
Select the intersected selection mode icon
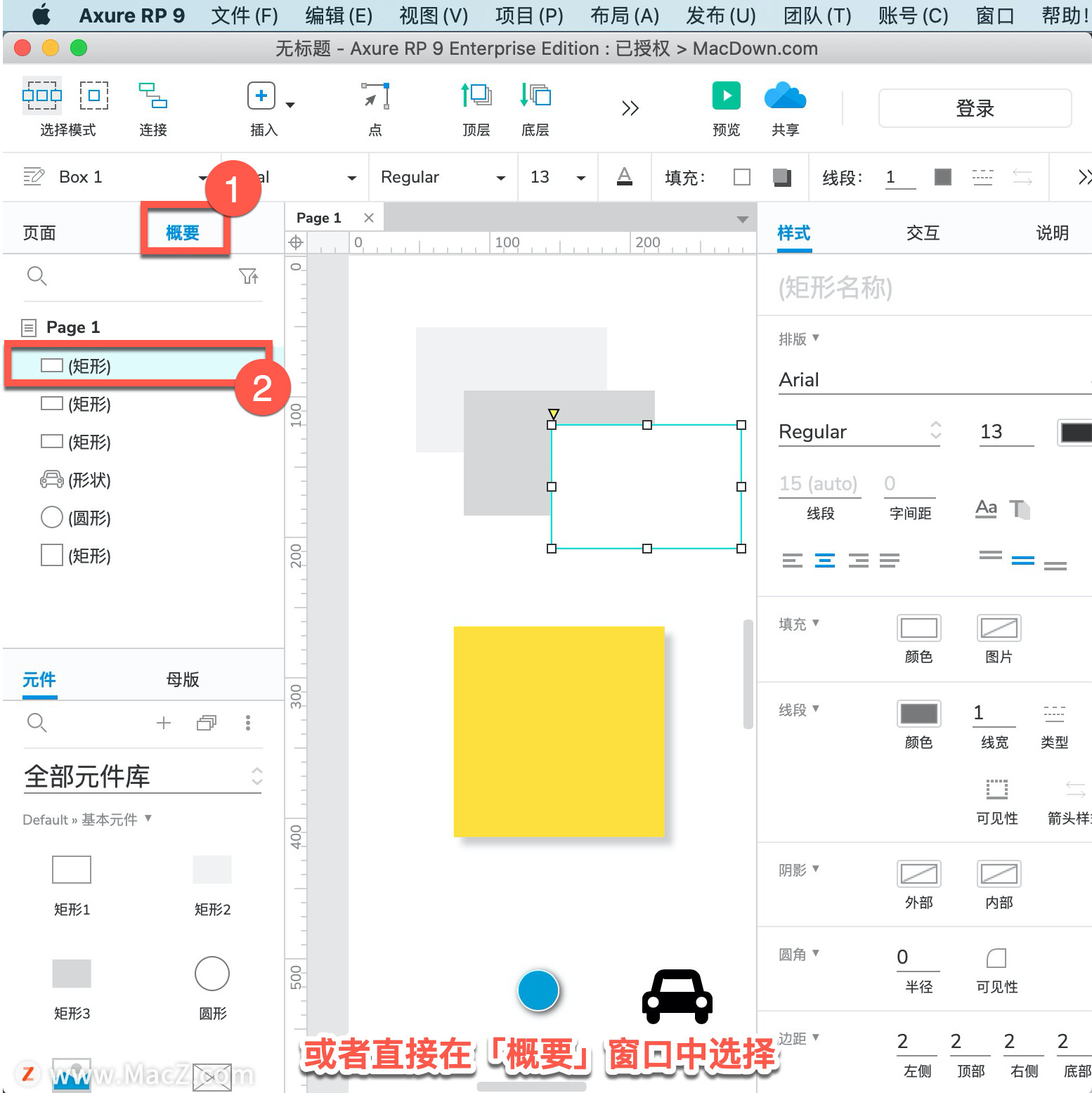point(42,95)
